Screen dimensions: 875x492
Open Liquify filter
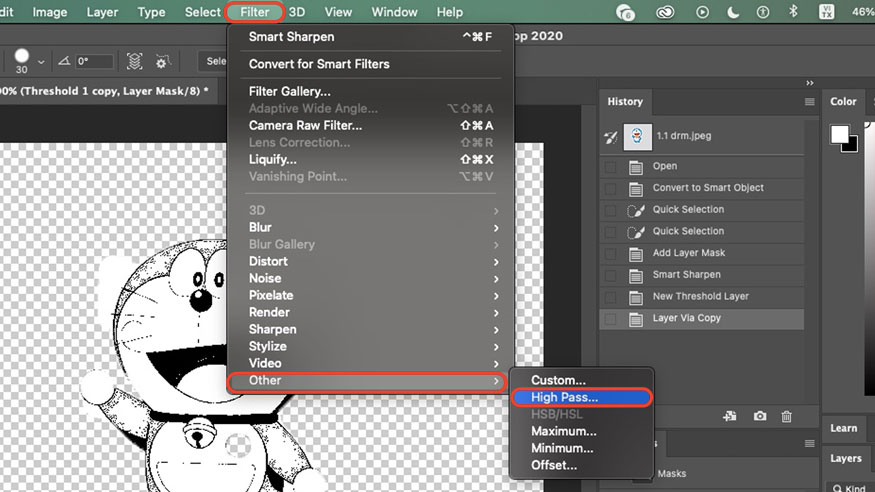[371, 160]
